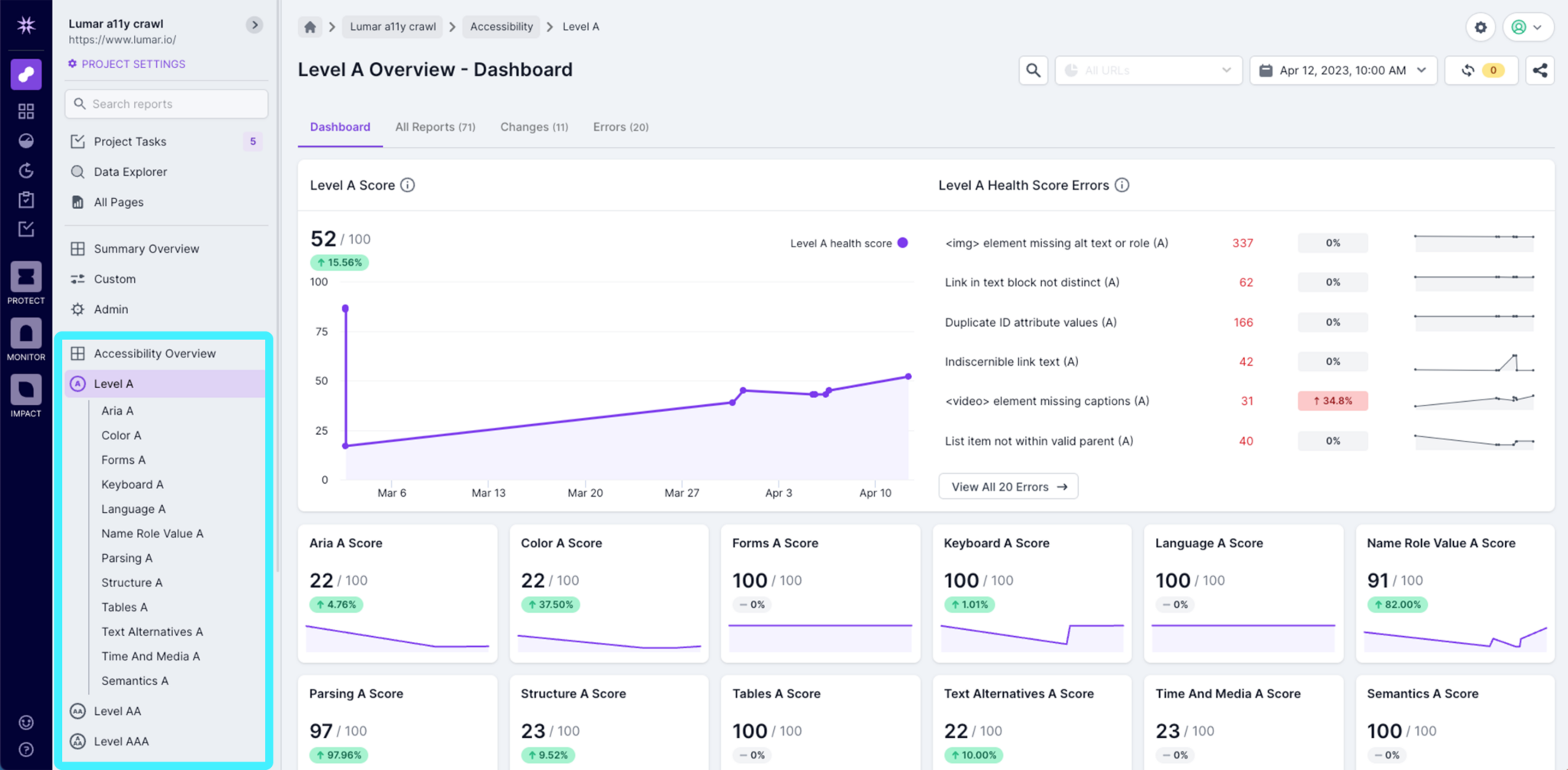
Task: Switch to the All Reports tab
Action: click(435, 126)
